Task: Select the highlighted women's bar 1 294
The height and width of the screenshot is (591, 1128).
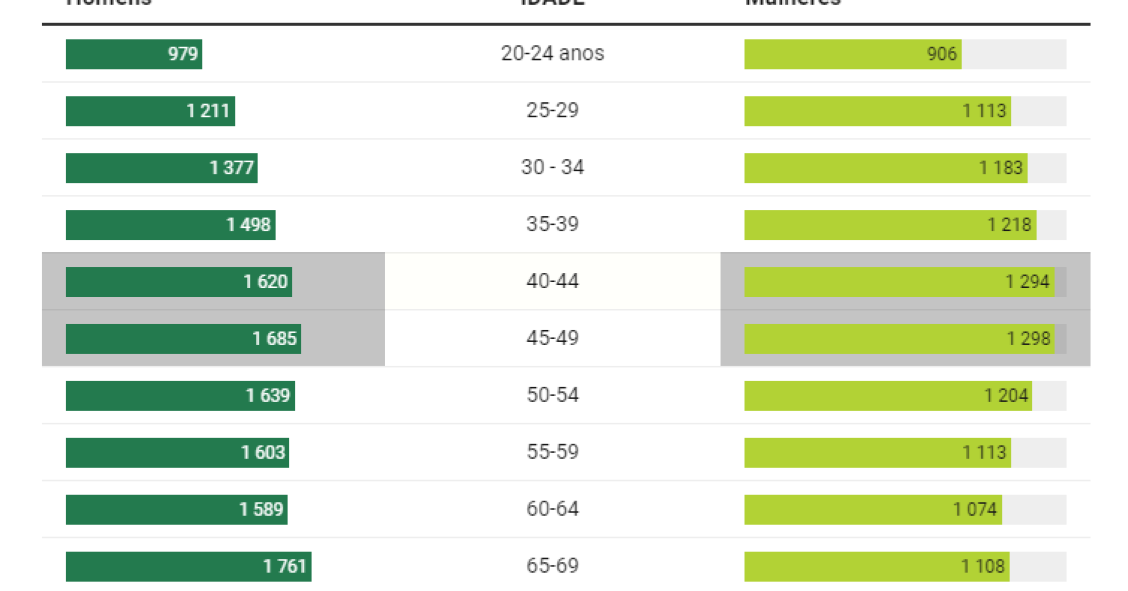Action: coord(900,282)
